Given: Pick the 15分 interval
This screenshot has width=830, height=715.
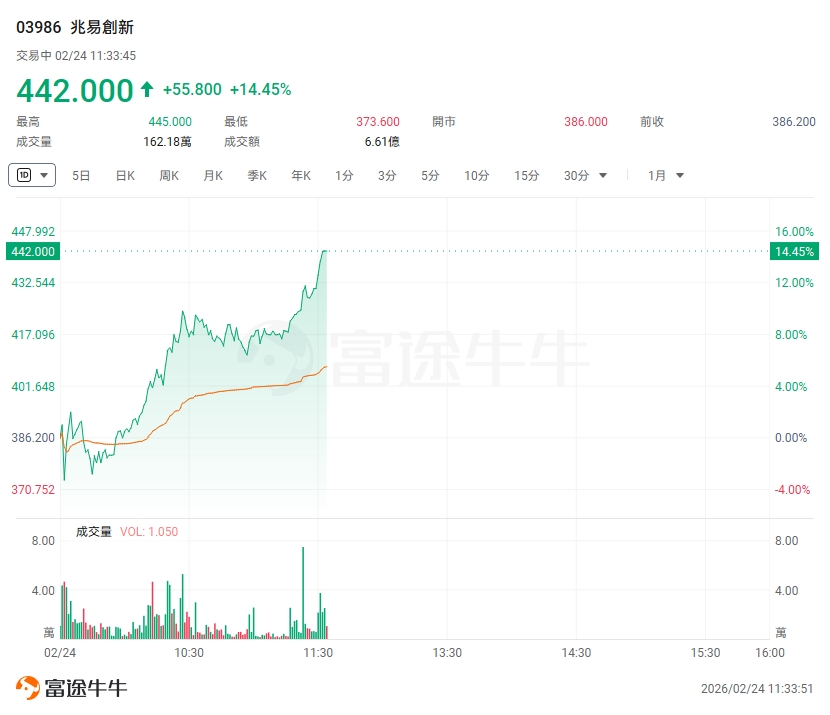Looking at the screenshot, I should 527,176.
